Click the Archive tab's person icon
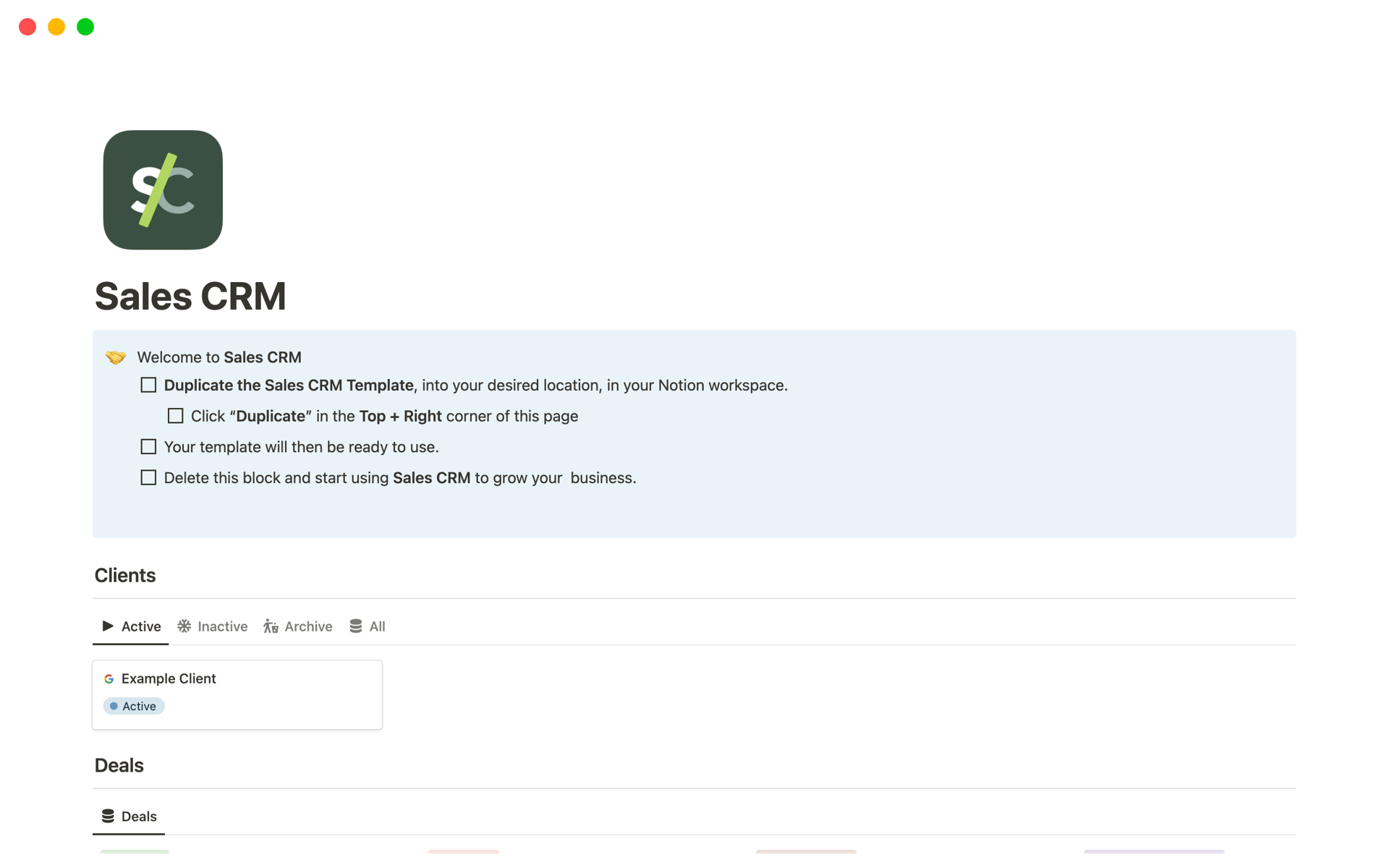The width and height of the screenshot is (1389, 868). tap(271, 626)
